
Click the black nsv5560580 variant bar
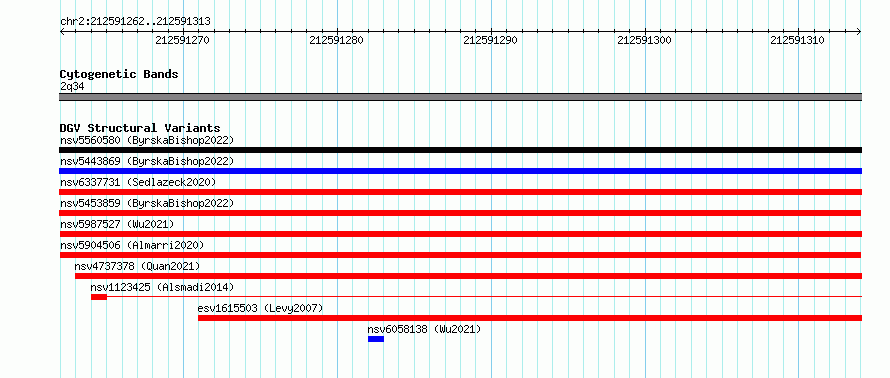(460, 150)
